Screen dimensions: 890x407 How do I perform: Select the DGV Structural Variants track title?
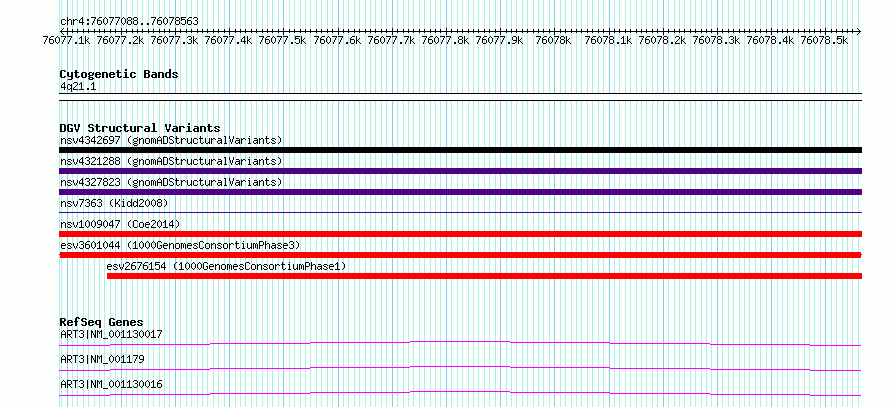[x=140, y=128]
